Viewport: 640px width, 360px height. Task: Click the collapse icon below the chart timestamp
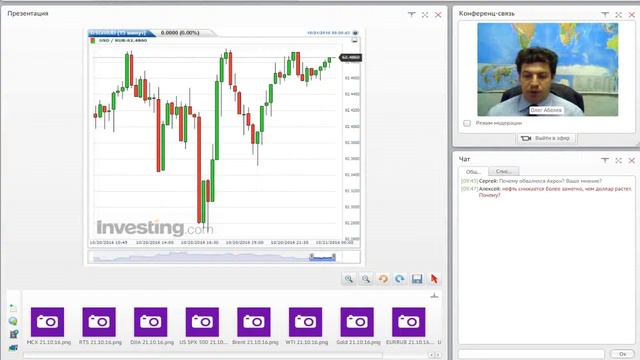coord(354,40)
